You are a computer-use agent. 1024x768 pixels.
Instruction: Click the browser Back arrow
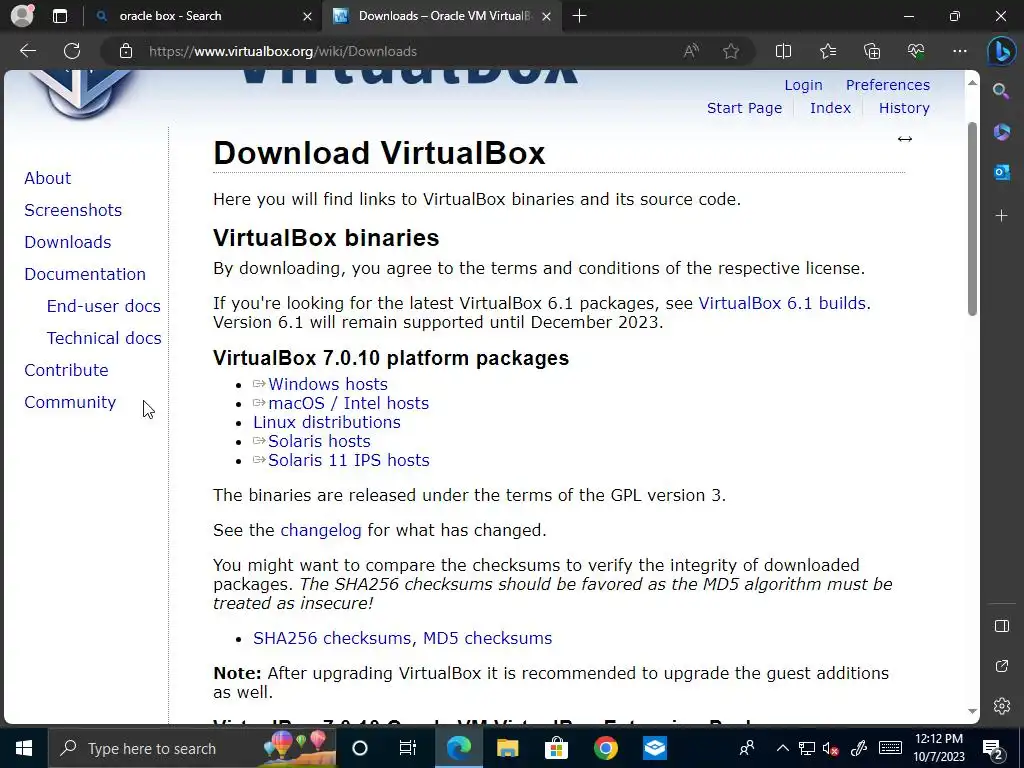(x=27, y=51)
